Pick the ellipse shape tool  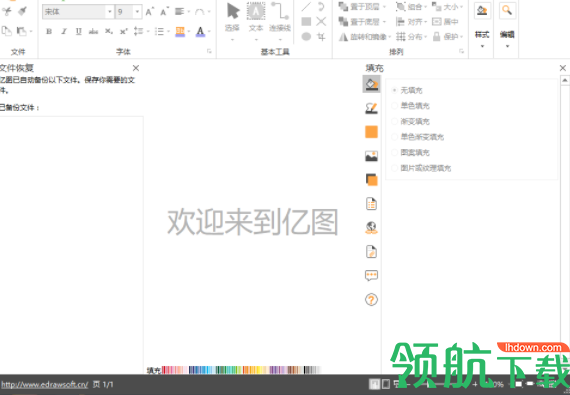pos(306,36)
